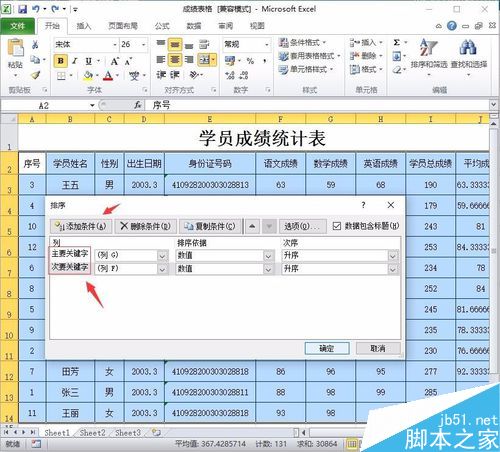The height and width of the screenshot is (452, 500).
Task: Toggle Underline formatting
Action: point(88,61)
